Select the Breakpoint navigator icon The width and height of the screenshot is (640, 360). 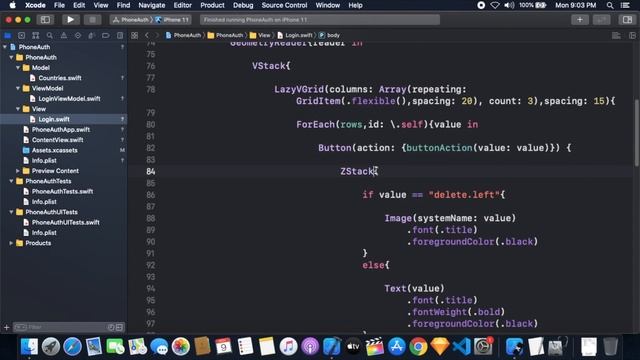point(106,36)
